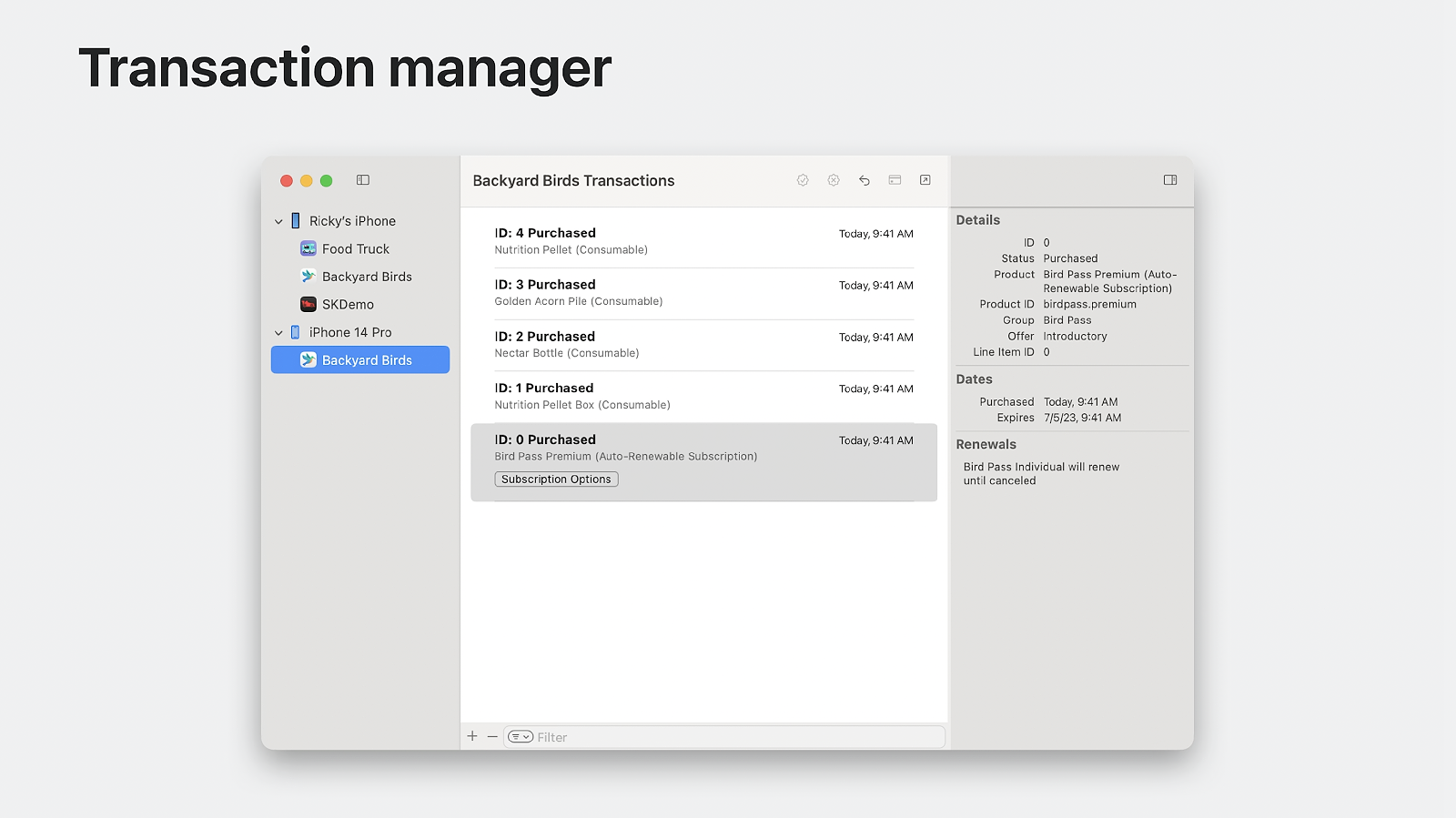Screen dimensions: 1456x818
Task: Click the yellow minimize window button
Action: (307, 181)
